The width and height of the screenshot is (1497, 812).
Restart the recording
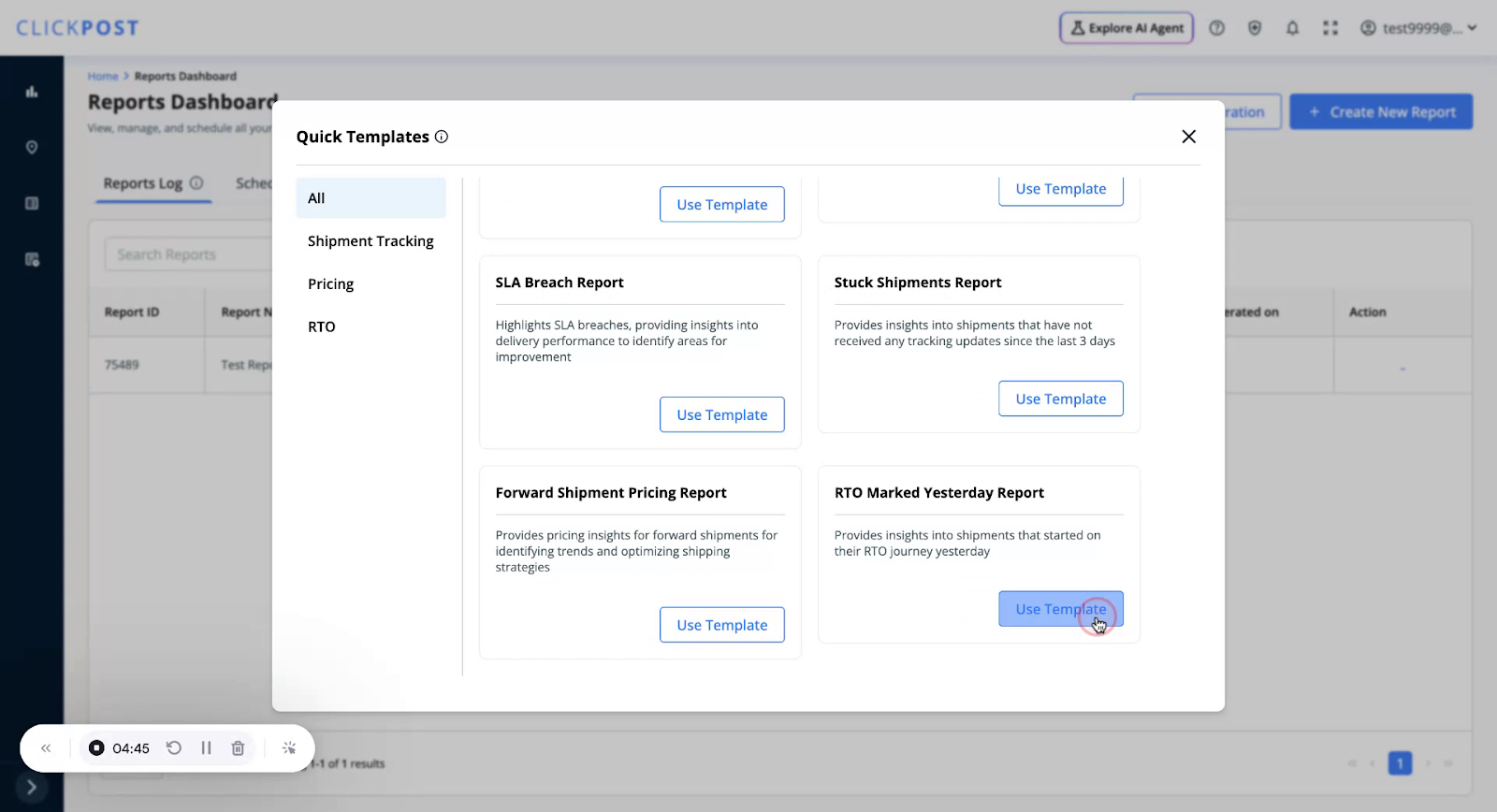(x=174, y=748)
